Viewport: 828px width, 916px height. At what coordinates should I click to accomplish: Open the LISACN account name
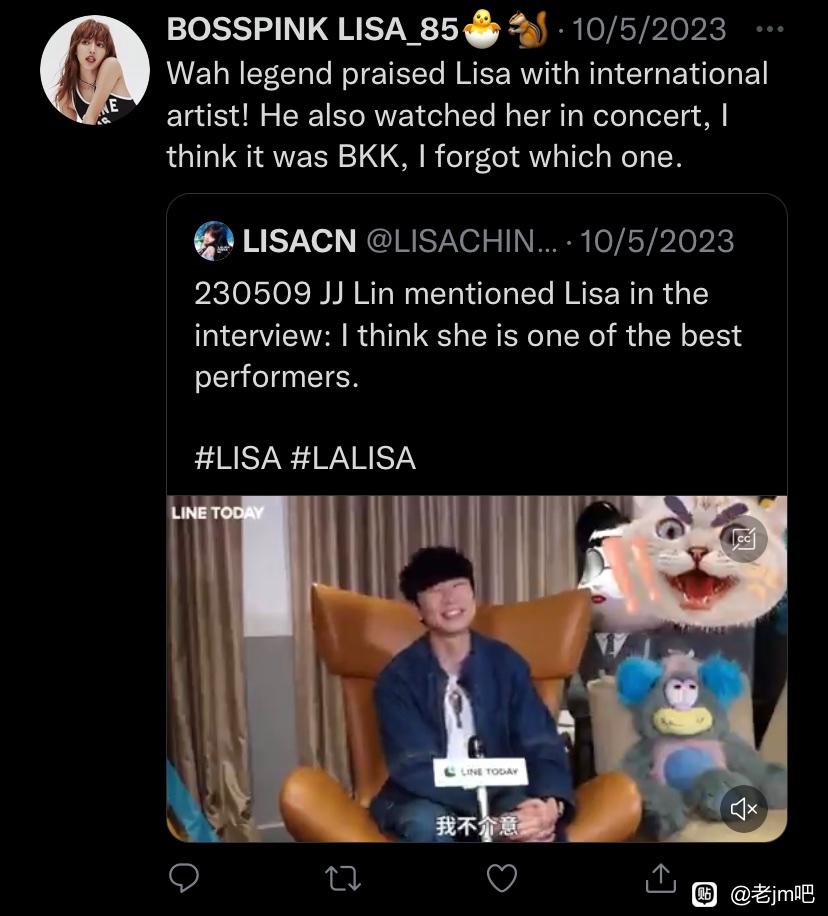(299, 241)
